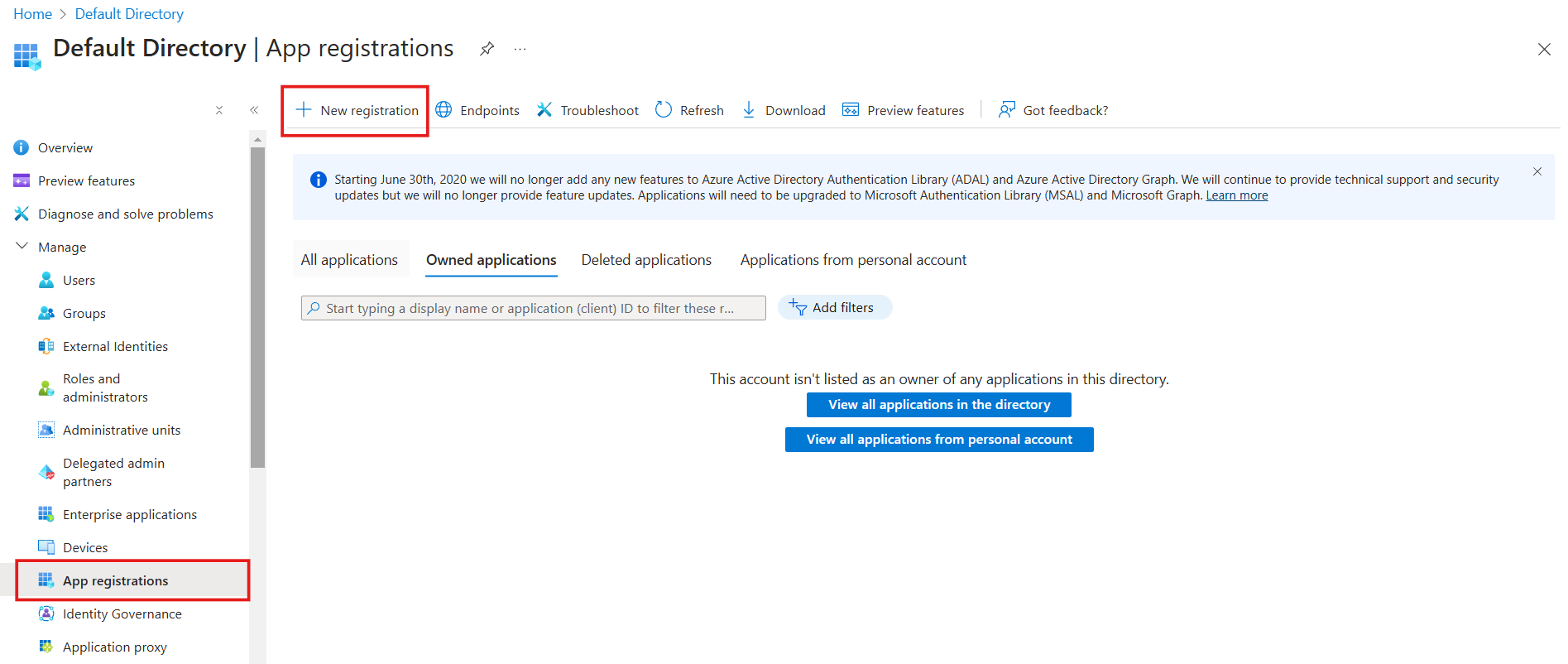Open Enterprise applications in the sidebar
This screenshot has width=1568, height=664.
tap(130, 515)
